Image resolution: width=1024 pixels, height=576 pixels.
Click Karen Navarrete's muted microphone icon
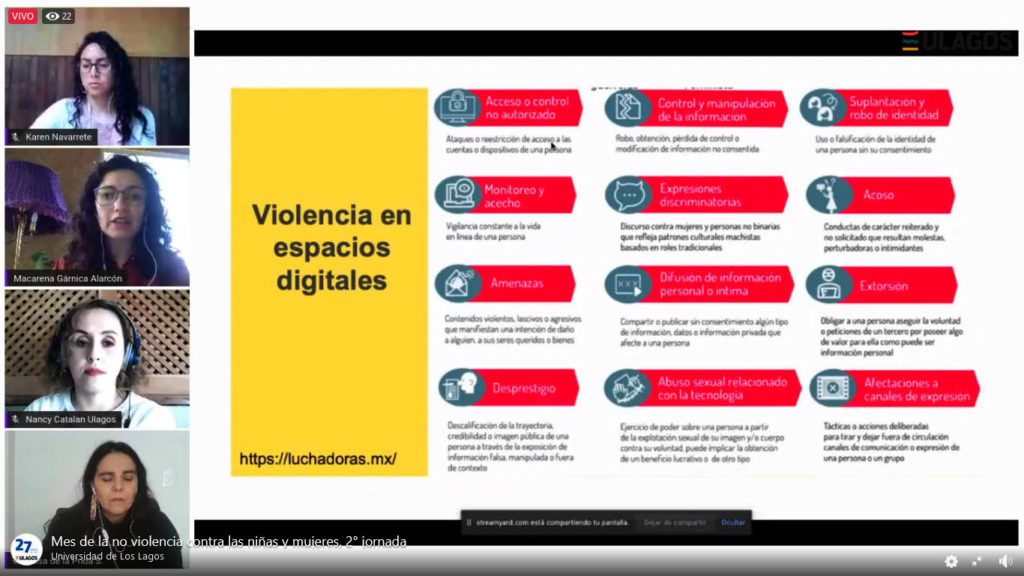[16, 137]
